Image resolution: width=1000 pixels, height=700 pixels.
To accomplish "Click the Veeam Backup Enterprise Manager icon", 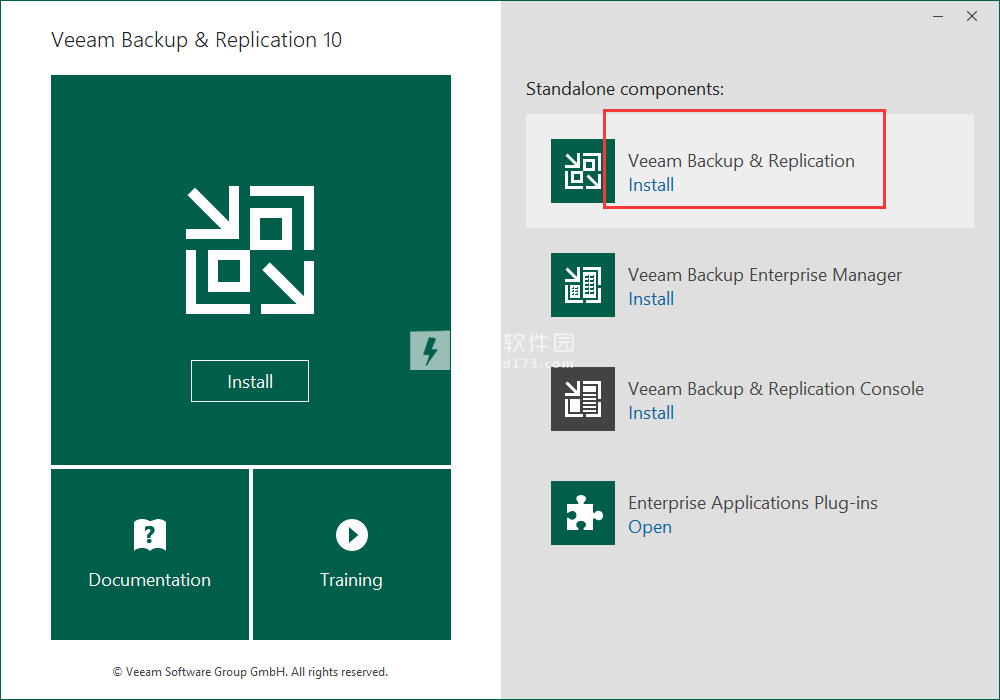I will click(x=583, y=285).
